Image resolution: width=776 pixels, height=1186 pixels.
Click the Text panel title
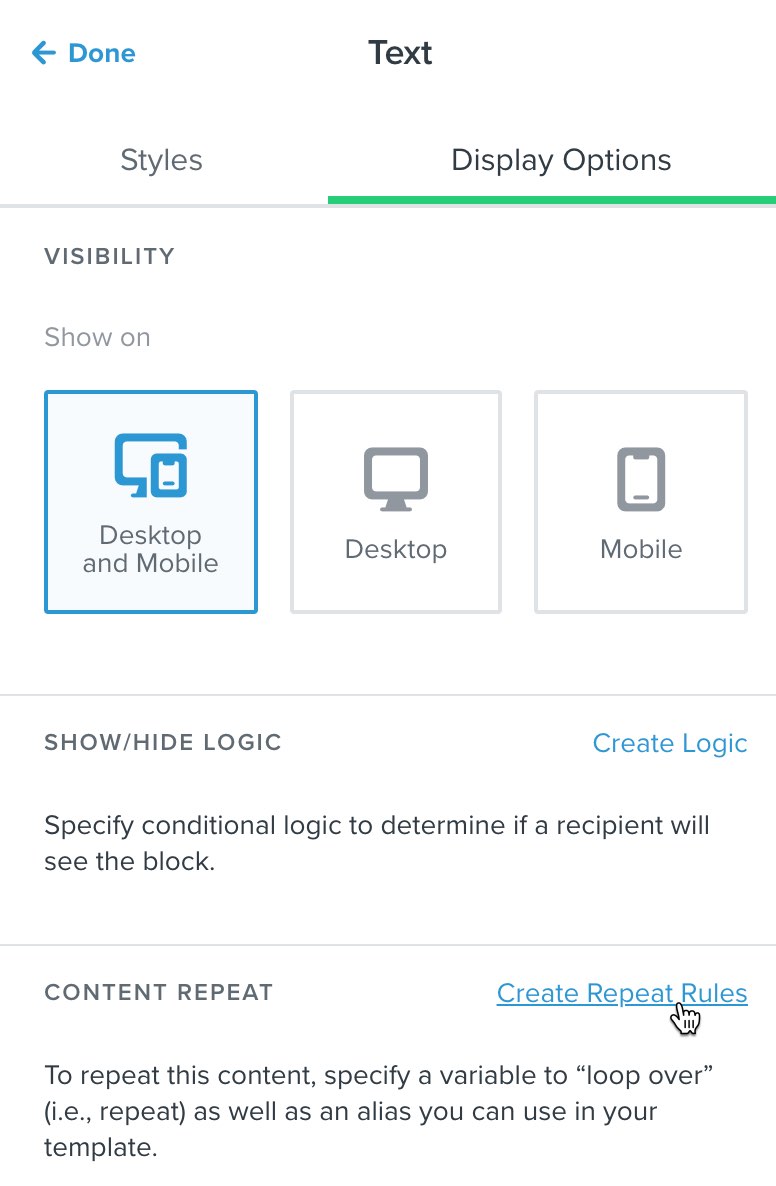(x=400, y=53)
